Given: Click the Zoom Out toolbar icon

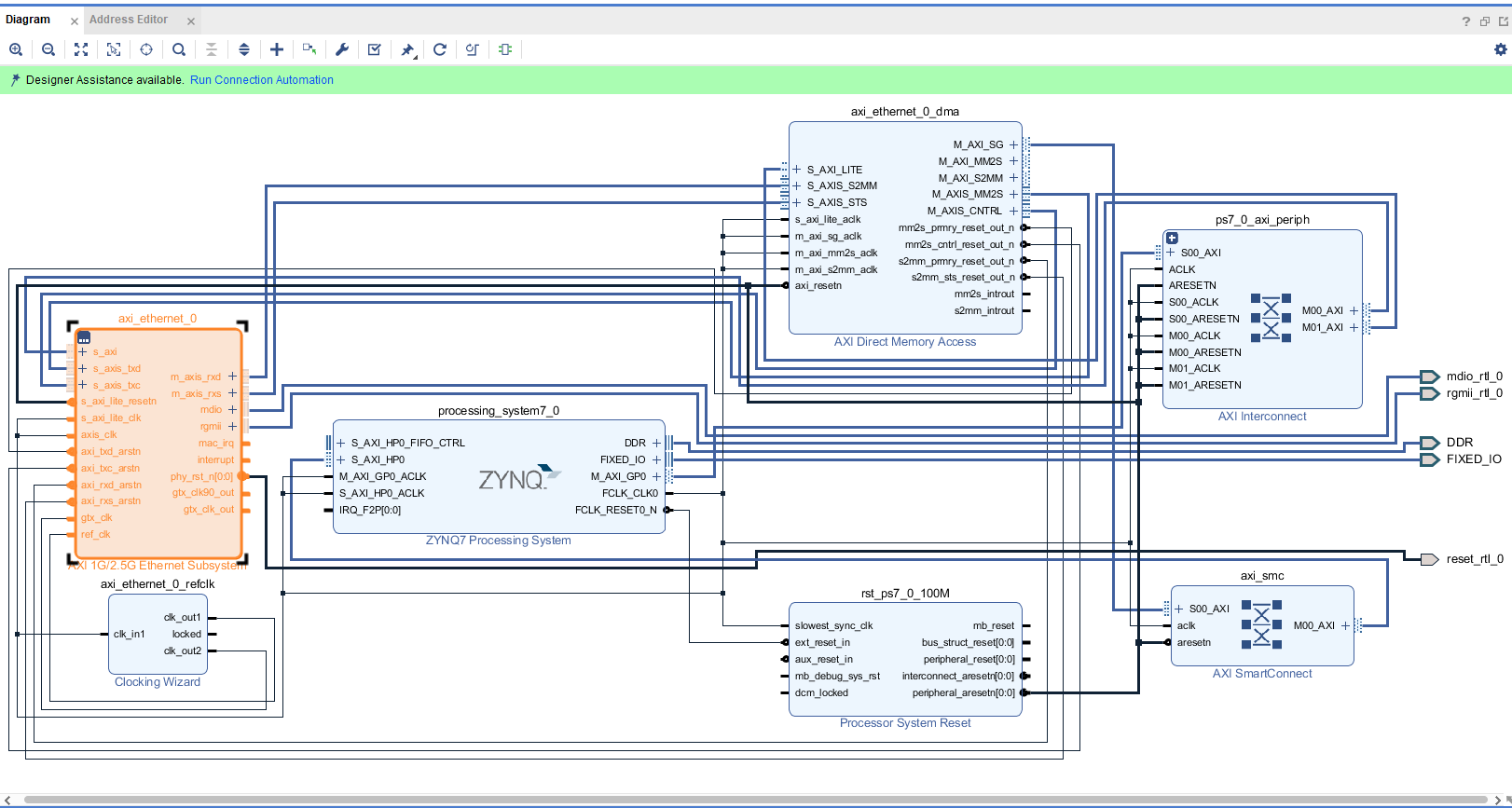Looking at the screenshot, I should pyautogui.click(x=48, y=49).
